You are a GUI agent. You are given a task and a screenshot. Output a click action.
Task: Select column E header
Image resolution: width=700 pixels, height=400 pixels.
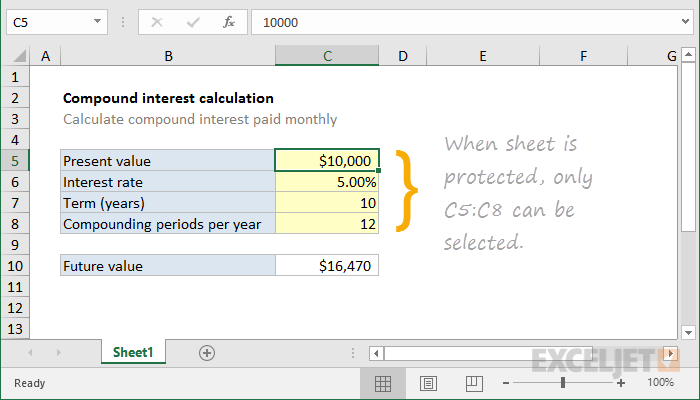tap(483, 56)
